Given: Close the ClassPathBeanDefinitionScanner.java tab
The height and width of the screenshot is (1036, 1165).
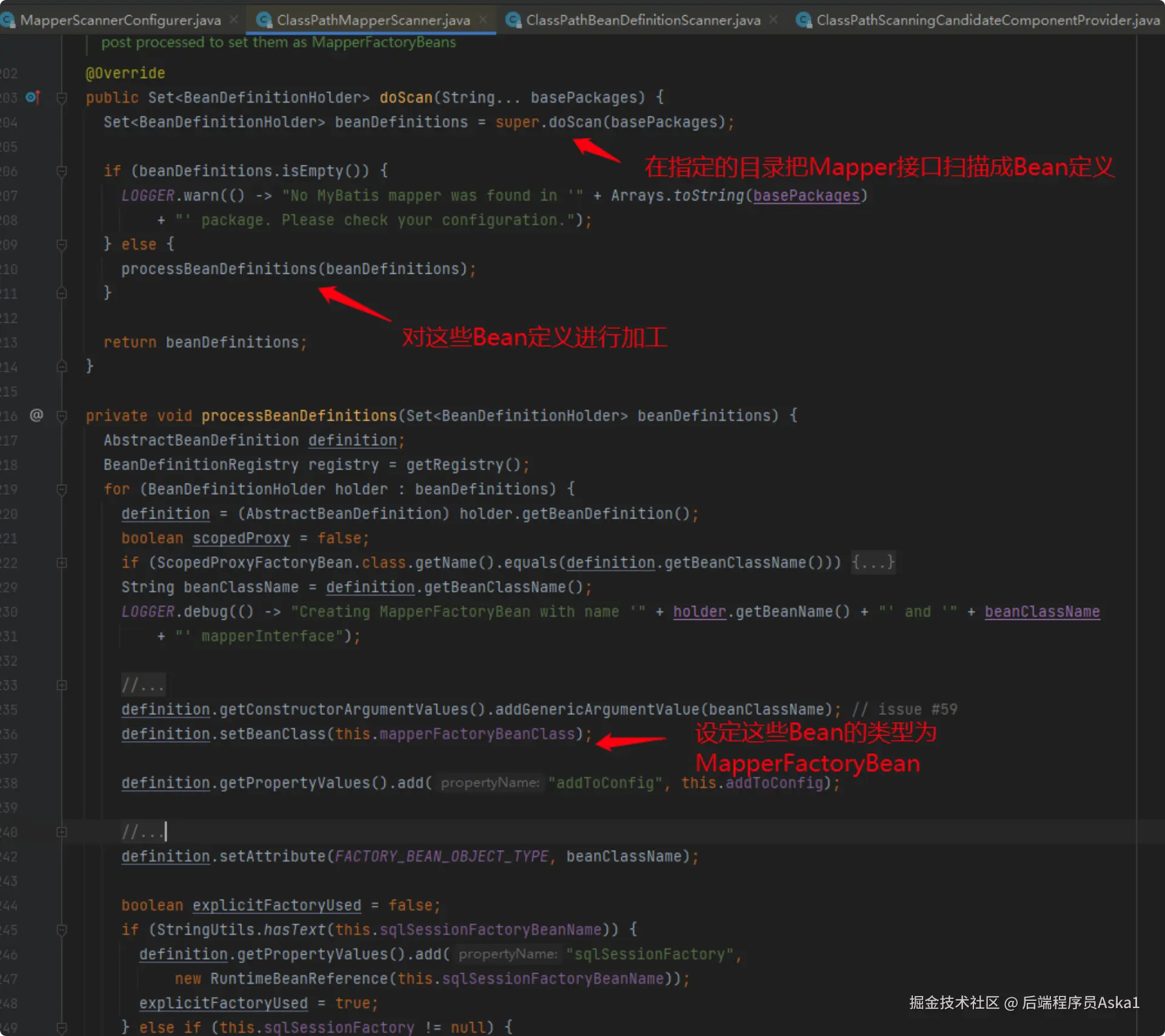Looking at the screenshot, I should click(773, 20).
